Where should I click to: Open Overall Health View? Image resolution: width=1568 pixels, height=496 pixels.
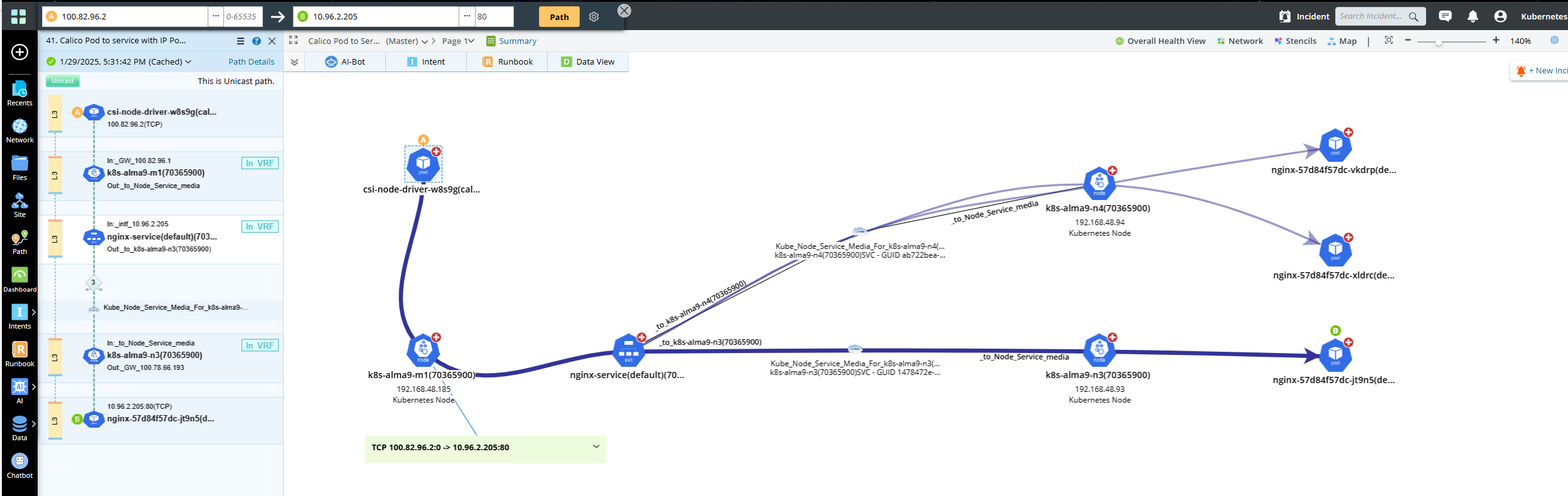pos(1160,41)
